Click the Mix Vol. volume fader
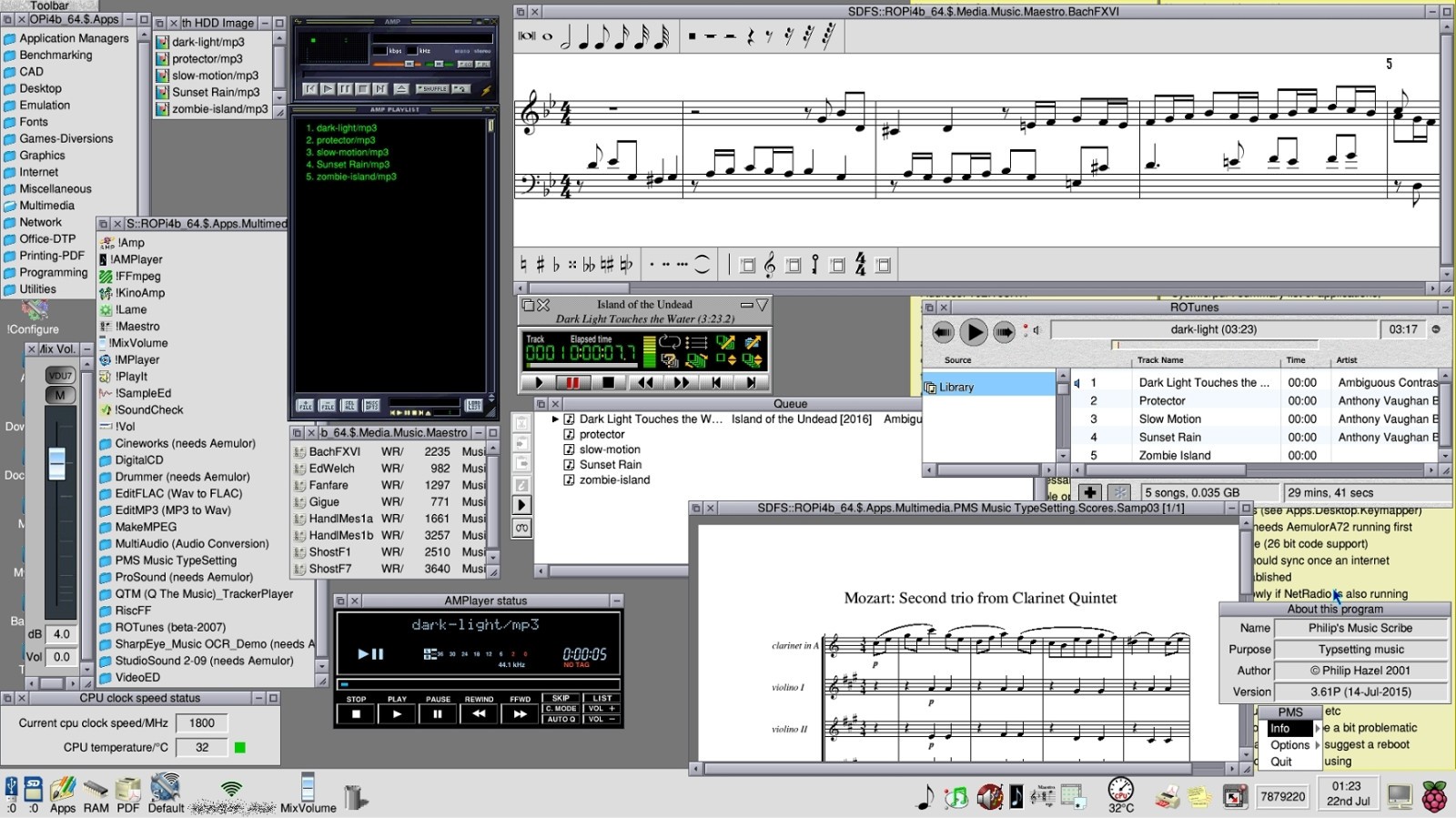Viewport: 1456px width, 818px height. tap(57, 462)
